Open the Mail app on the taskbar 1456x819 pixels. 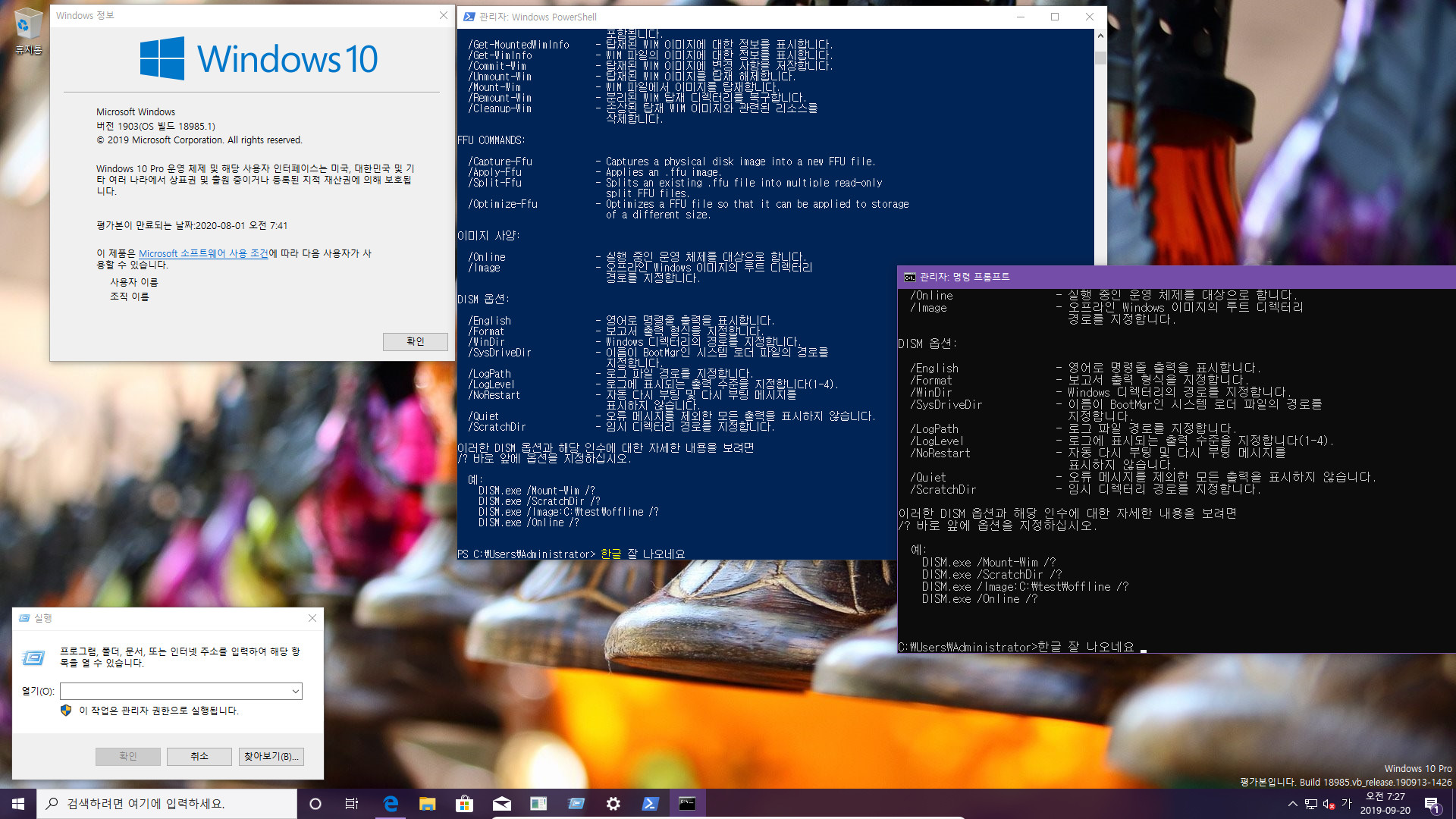click(501, 804)
